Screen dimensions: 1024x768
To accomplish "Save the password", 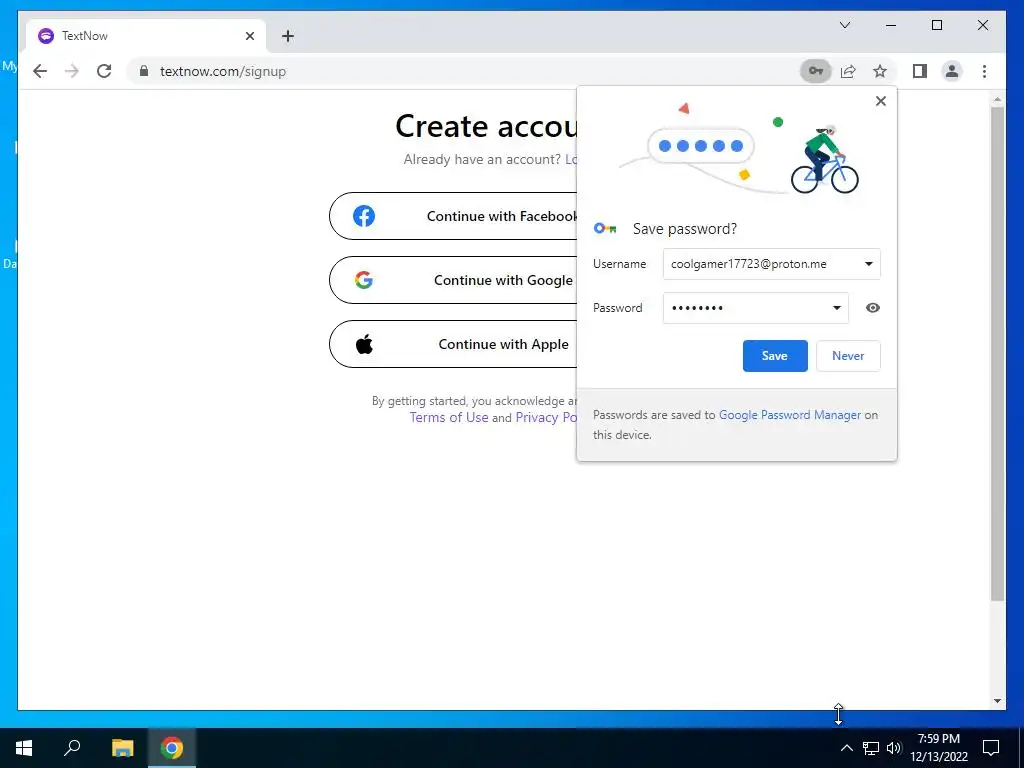I will (x=775, y=356).
